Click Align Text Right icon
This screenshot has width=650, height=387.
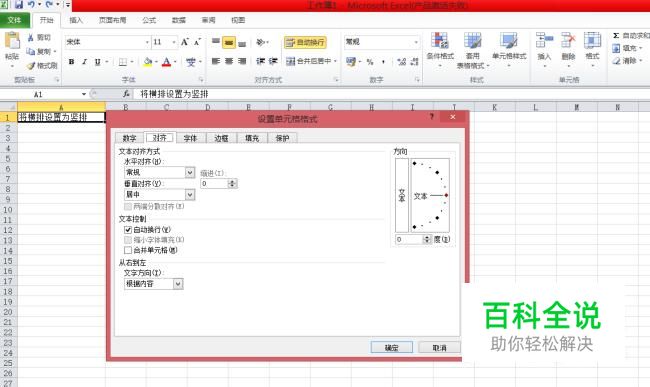242,61
